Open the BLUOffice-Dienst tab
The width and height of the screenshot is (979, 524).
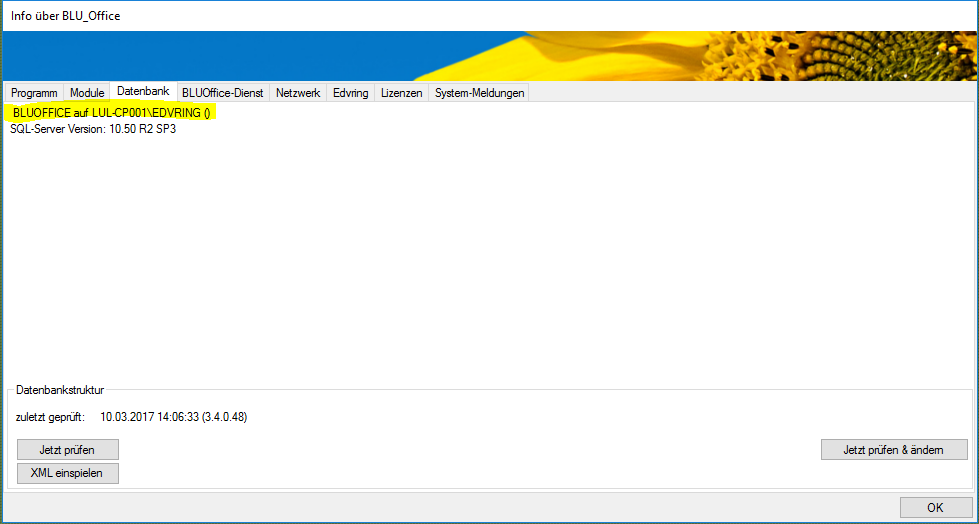pyautogui.click(x=223, y=92)
